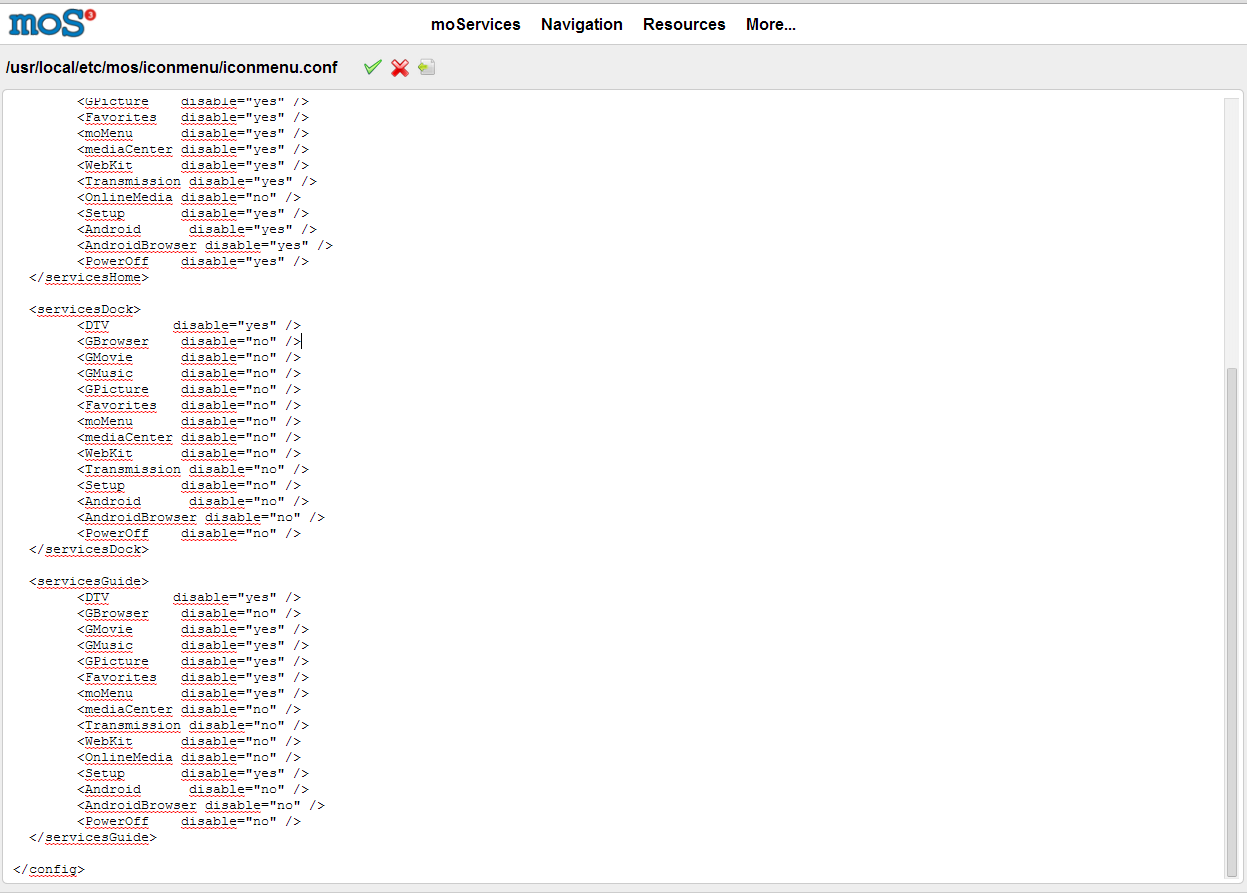Image resolution: width=1247 pixels, height=893 pixels.
Task: Place cursor on the opening servicesGuide tag
Action: point(89,582)
